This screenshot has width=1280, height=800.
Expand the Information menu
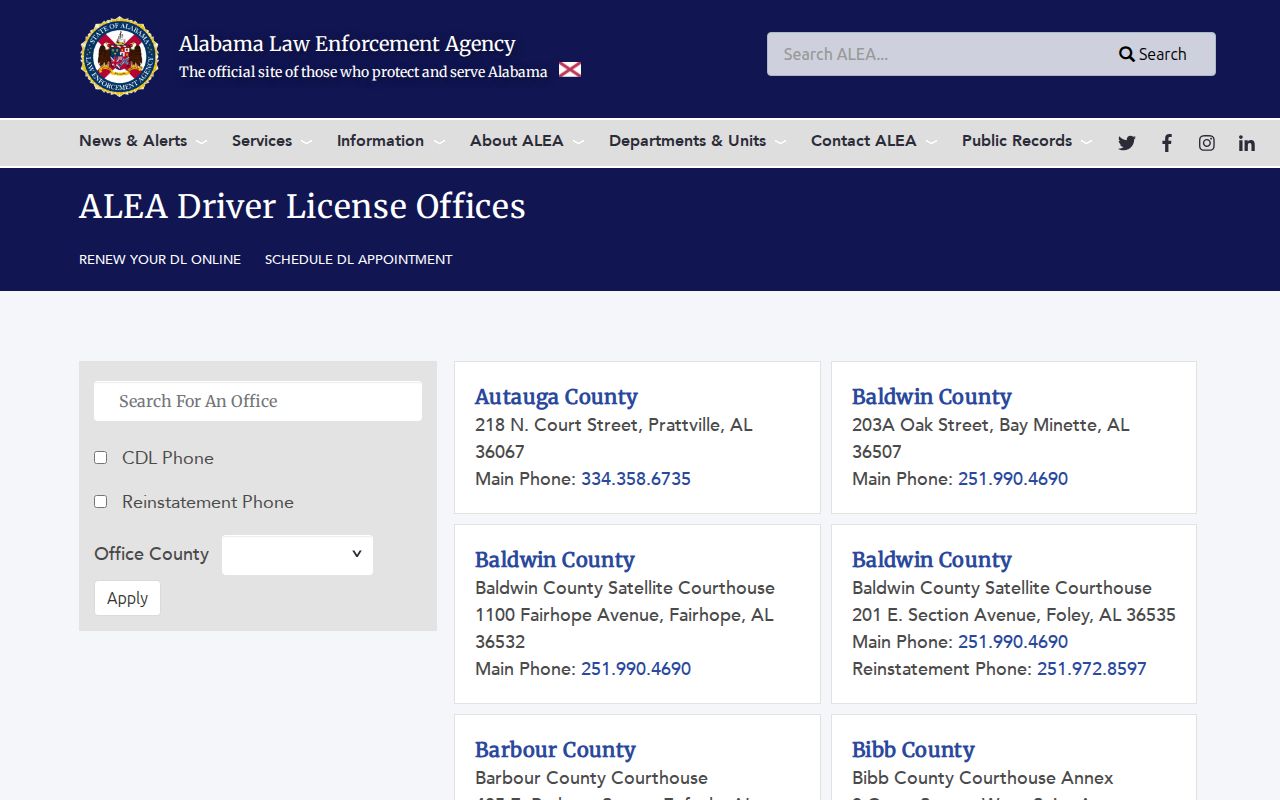390,141
